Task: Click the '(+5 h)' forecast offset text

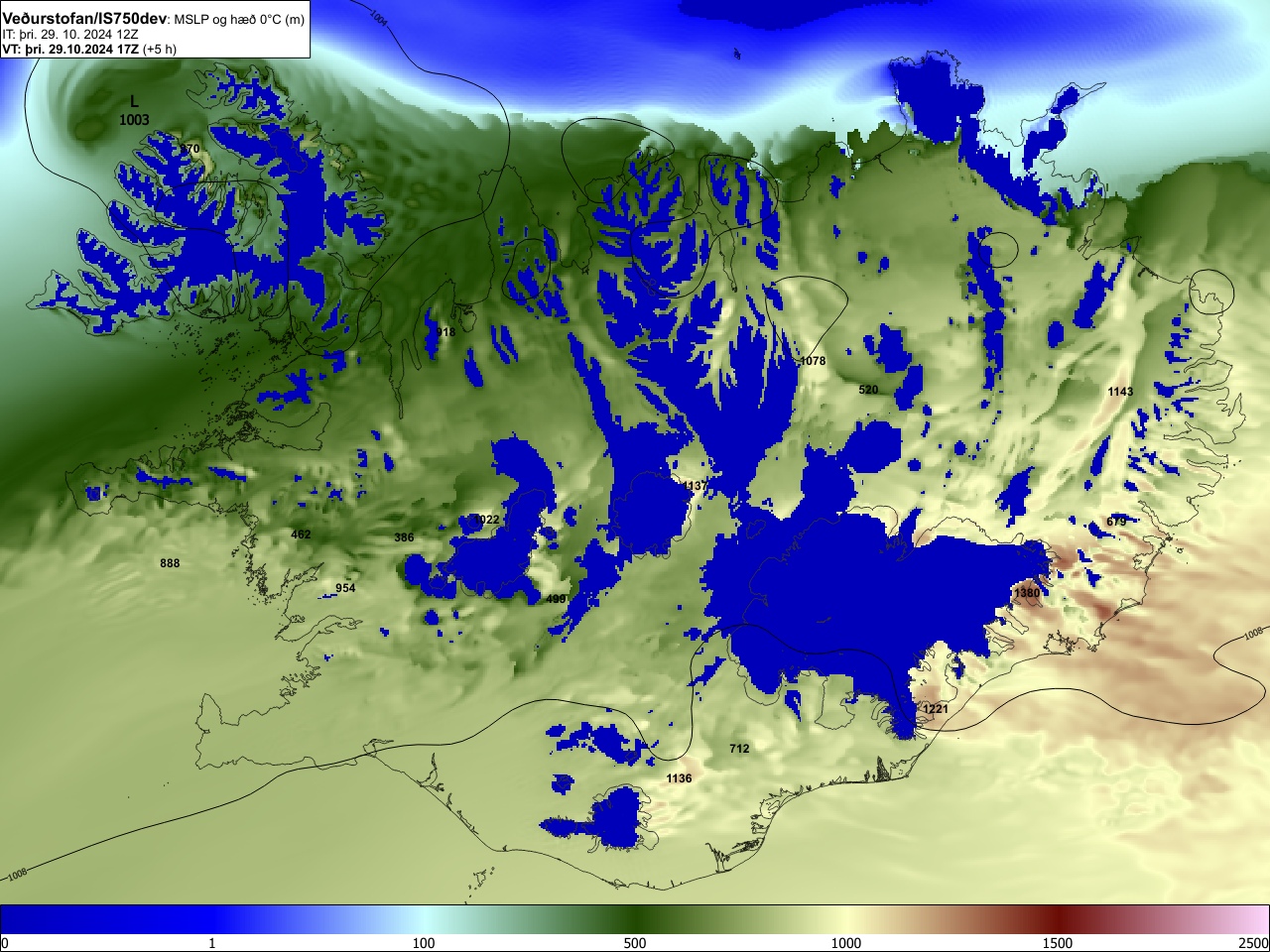Action: click(160, 49)
